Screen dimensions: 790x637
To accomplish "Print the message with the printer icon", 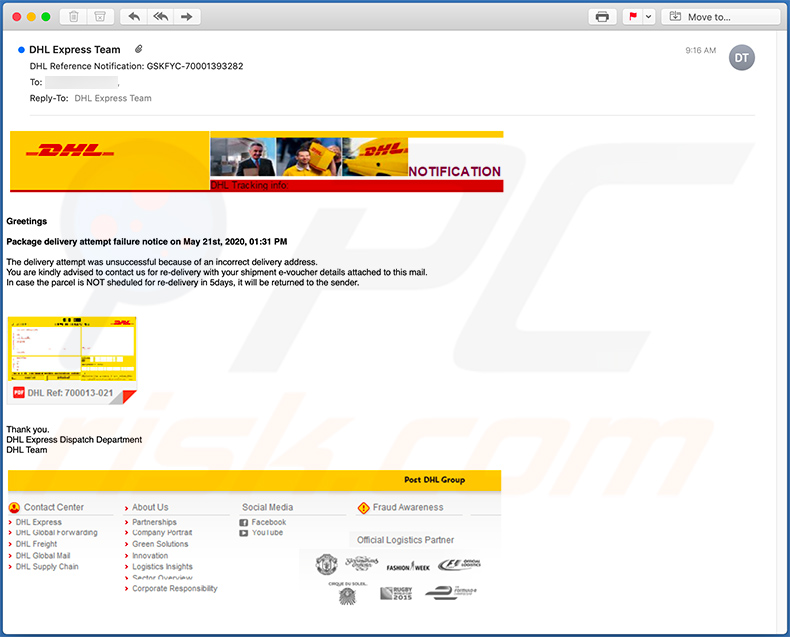I will point(602,17).
